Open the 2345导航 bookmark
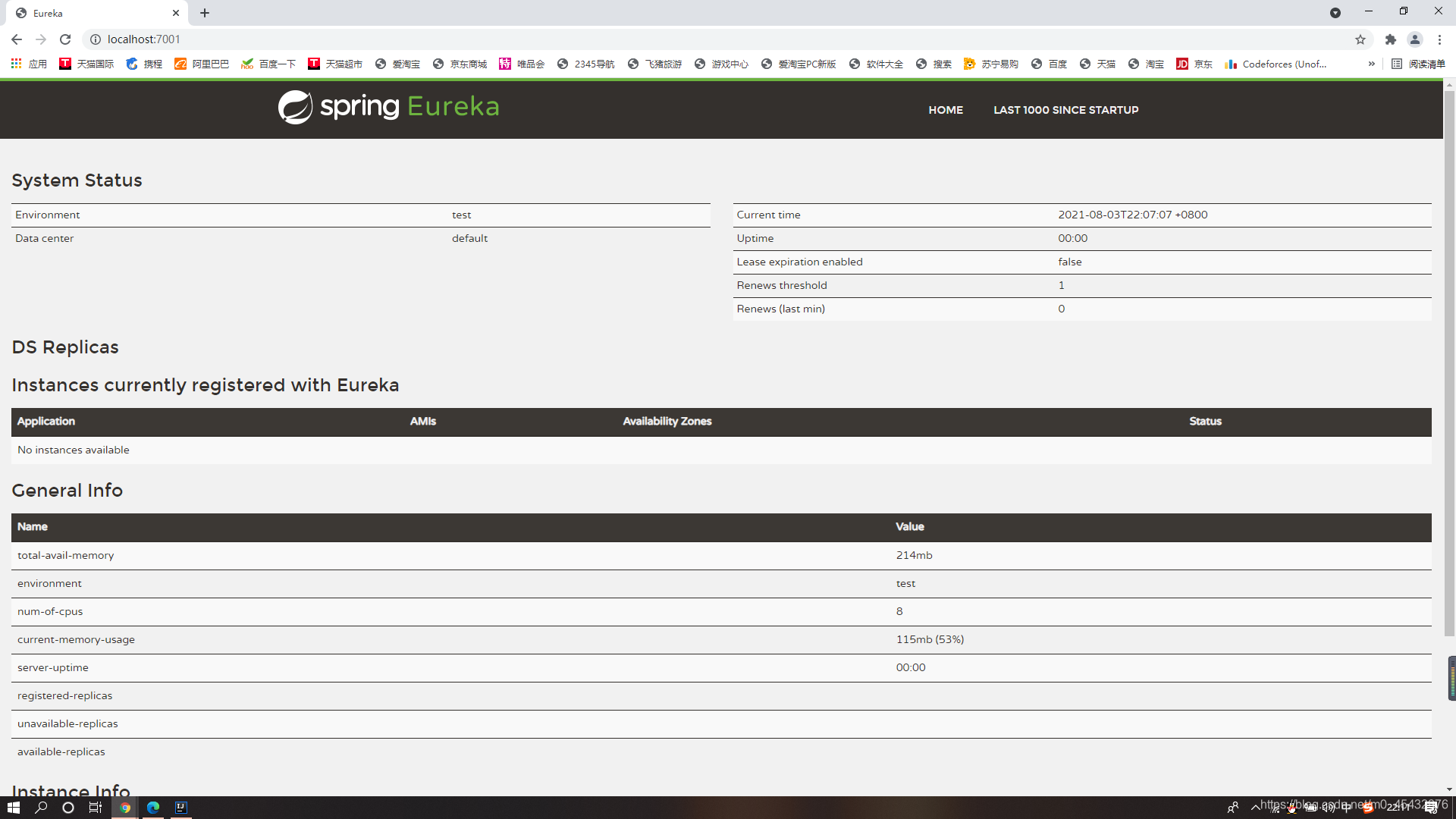 coord(585,64)
